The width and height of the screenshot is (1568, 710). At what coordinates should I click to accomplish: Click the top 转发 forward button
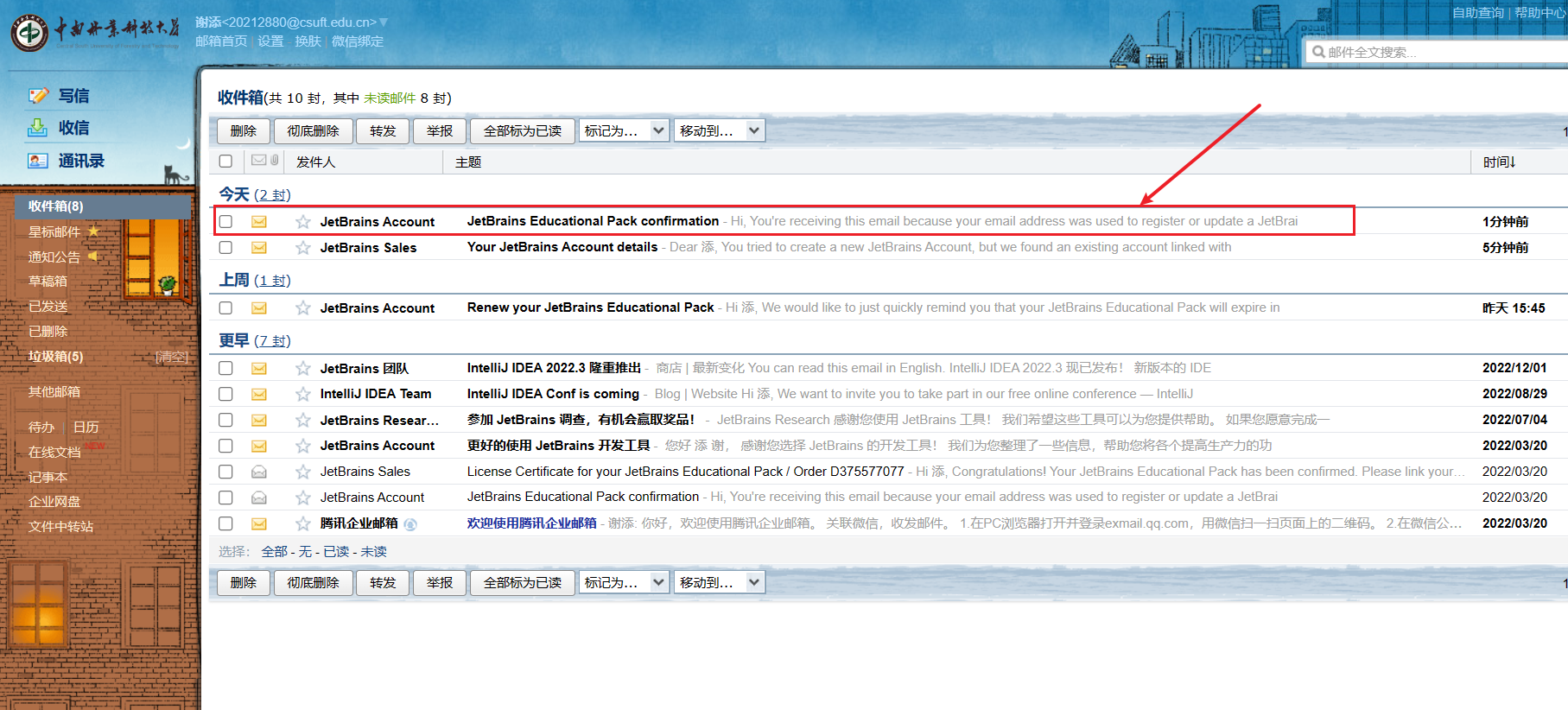click(383, 131)
